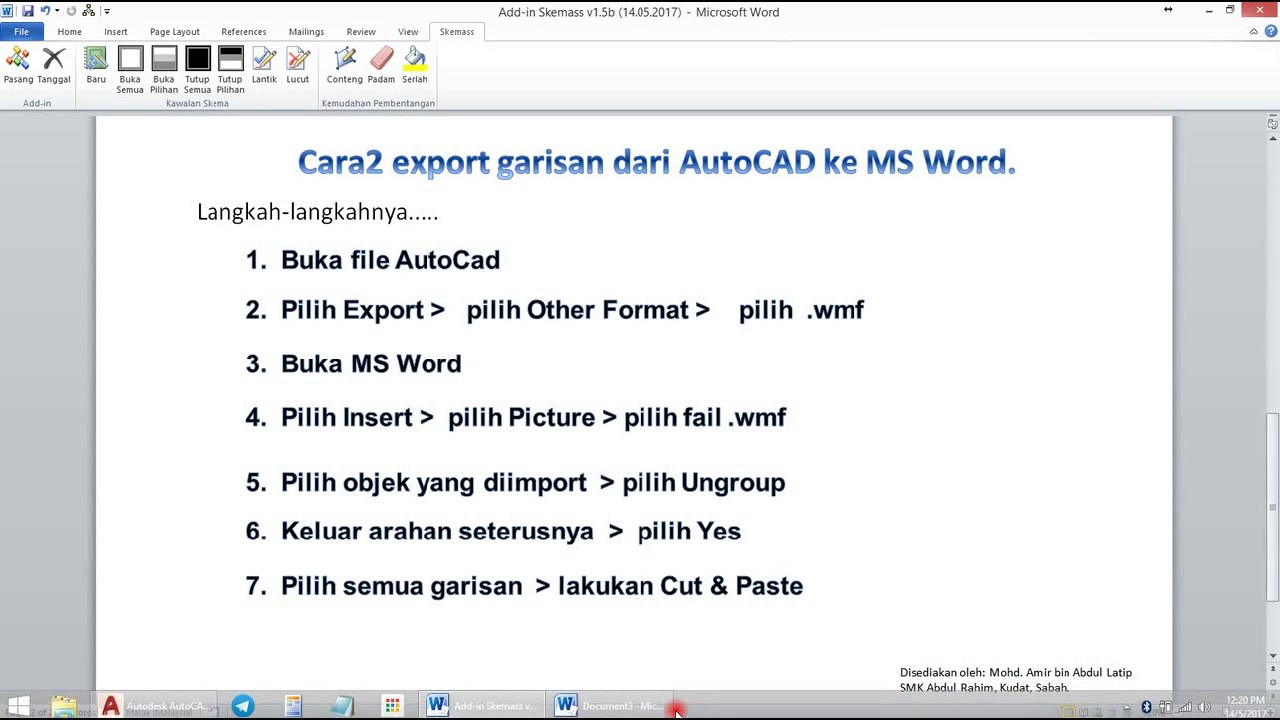Save the document from Quick Access toolbar
Screen dimensions: 1280x720
coord(27,11)
